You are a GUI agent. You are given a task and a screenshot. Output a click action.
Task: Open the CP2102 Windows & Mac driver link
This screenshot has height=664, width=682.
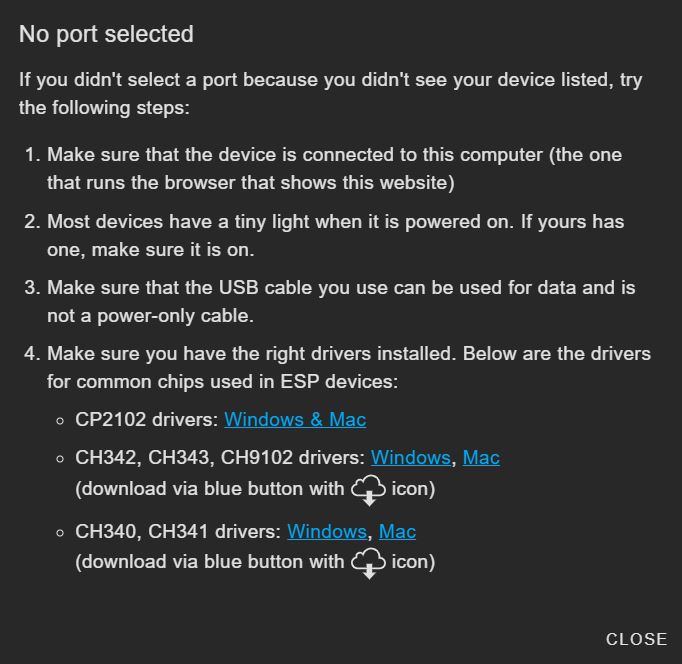pyautogui.click(x=295, y=420)
